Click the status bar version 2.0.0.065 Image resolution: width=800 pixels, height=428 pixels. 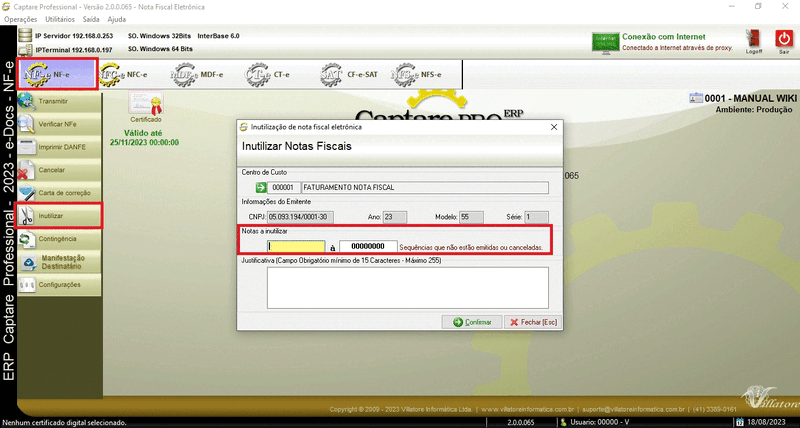(520, 422)
